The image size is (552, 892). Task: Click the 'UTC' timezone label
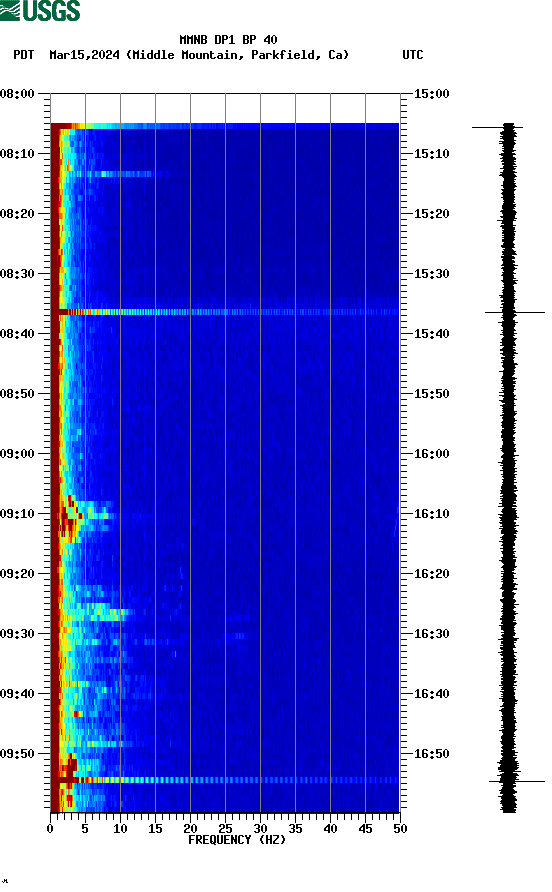(x=413, y=55)
